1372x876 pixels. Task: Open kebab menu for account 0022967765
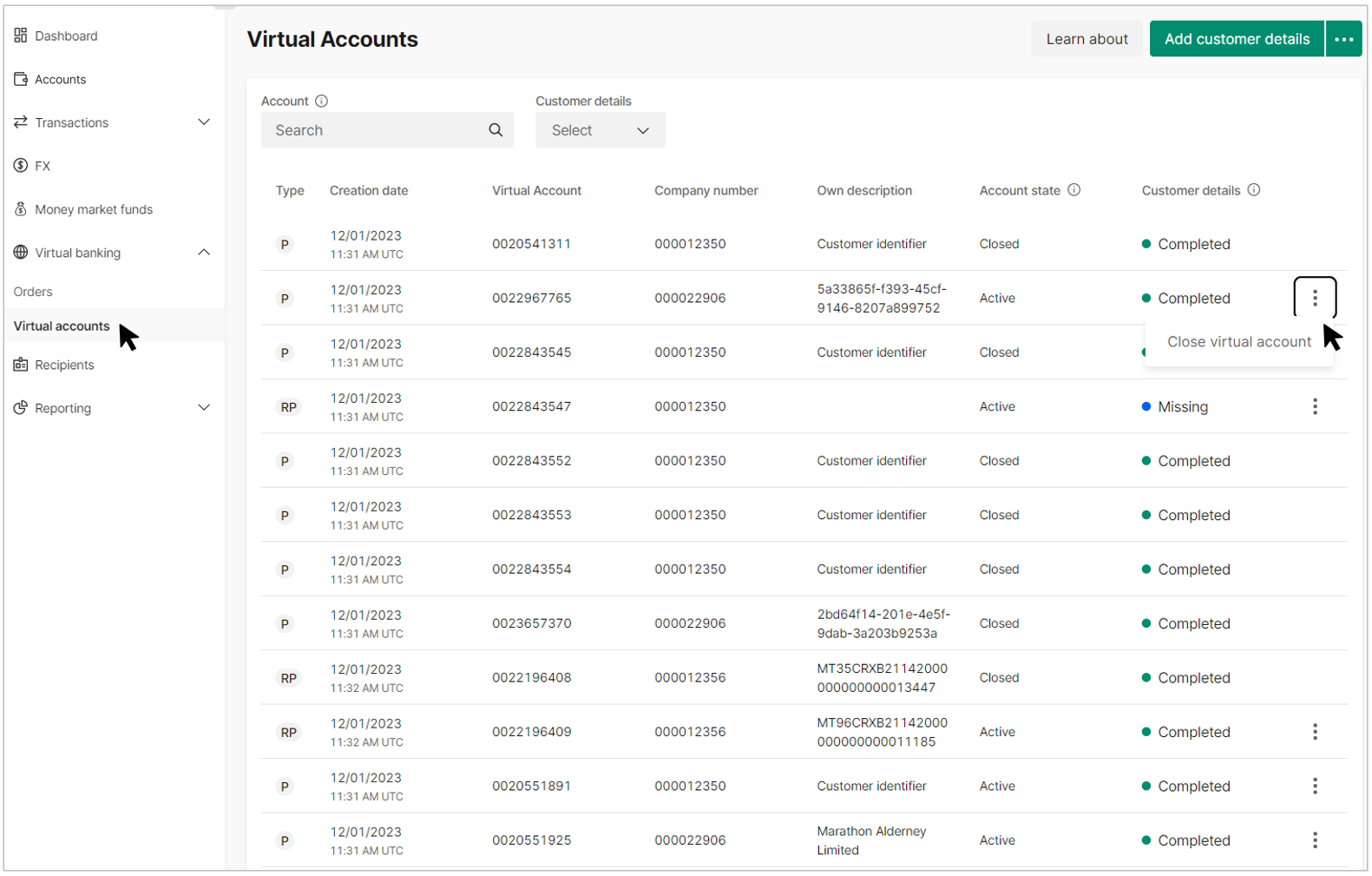pos(1315,298)
